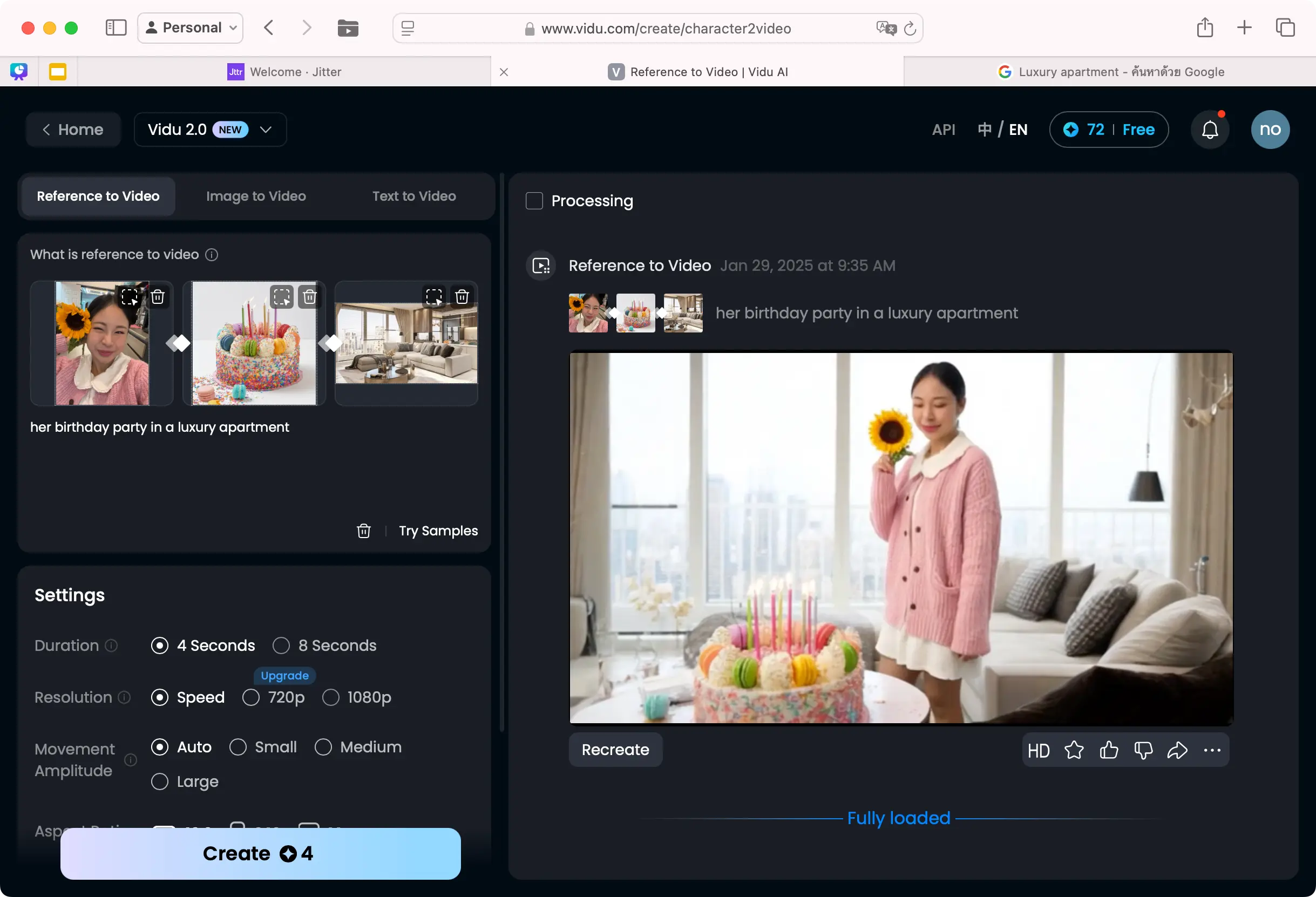The width and height of the screenshot is (1316, 897).
Task: Switch to Text to Video tab
Action: pos(414,196)
